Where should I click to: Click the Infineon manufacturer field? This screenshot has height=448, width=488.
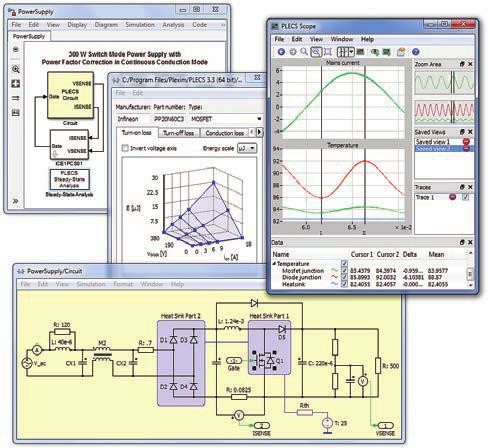[x=133, y=119]
